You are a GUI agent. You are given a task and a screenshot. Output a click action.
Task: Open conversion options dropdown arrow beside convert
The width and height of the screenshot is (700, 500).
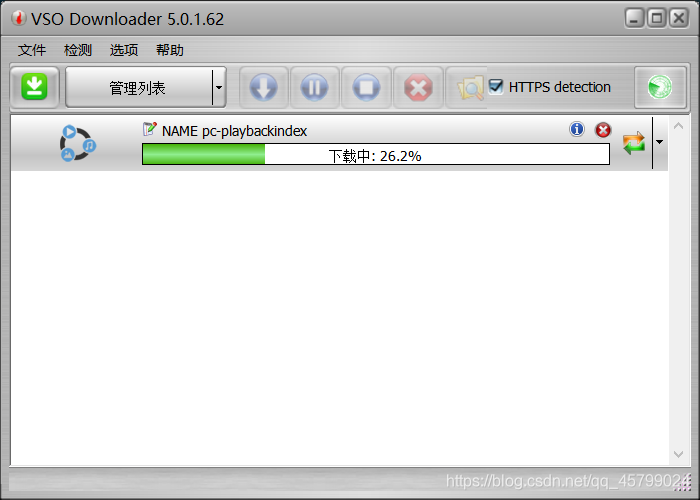(659, 142)
